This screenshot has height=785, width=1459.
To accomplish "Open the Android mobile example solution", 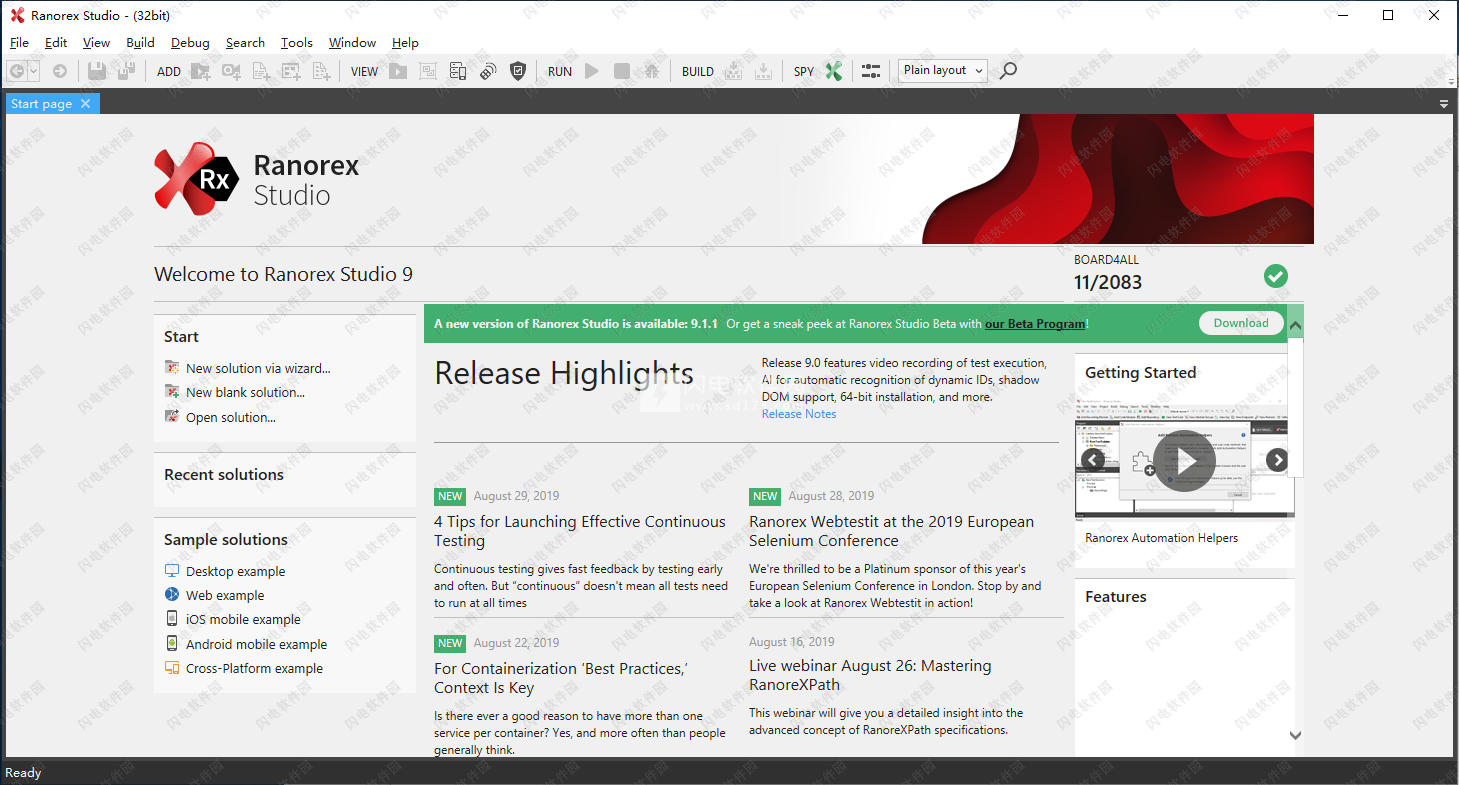I will pyautogui.click(x=256, y=644).
